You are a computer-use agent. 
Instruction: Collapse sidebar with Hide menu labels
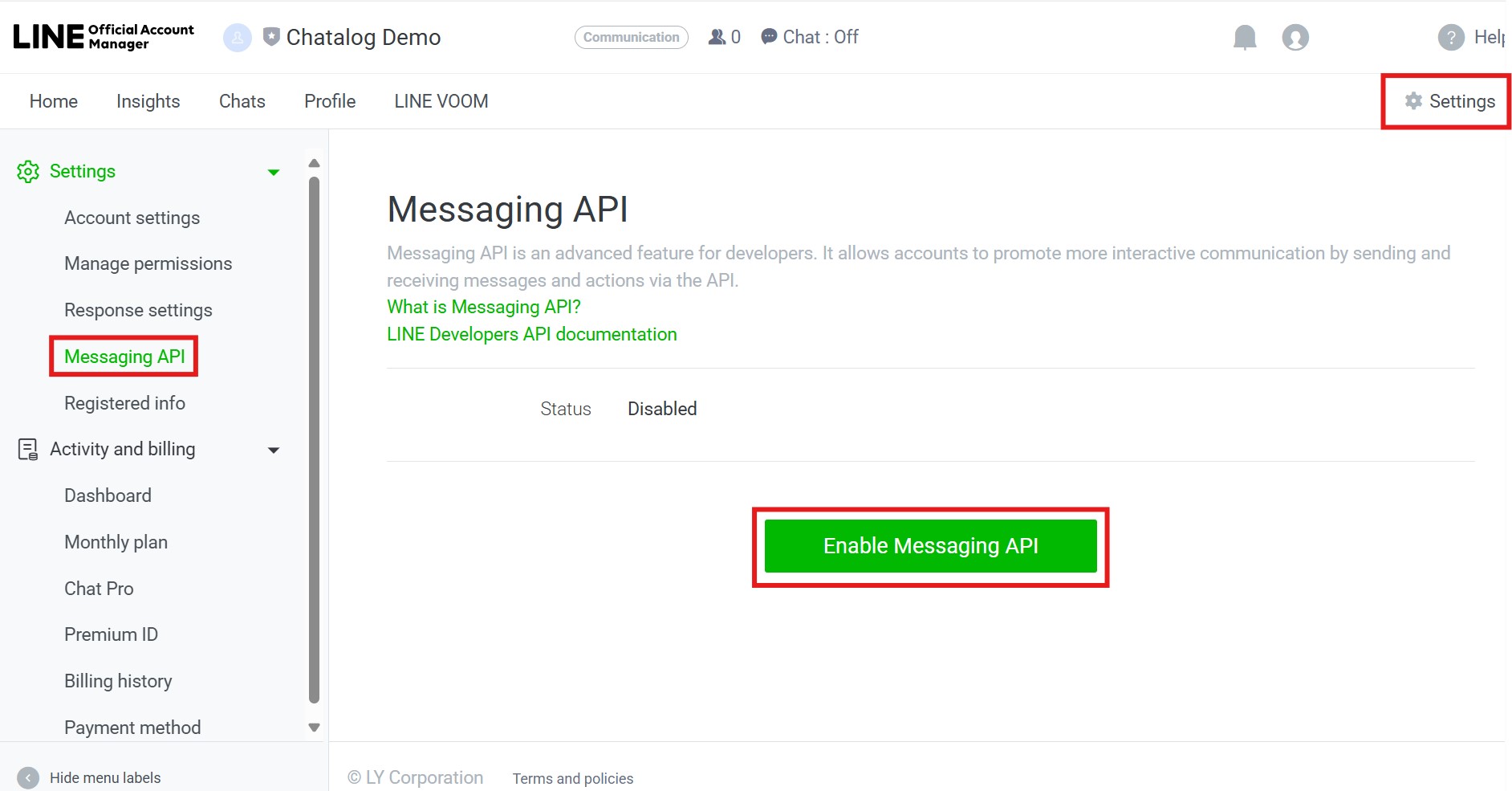(28, 777)
